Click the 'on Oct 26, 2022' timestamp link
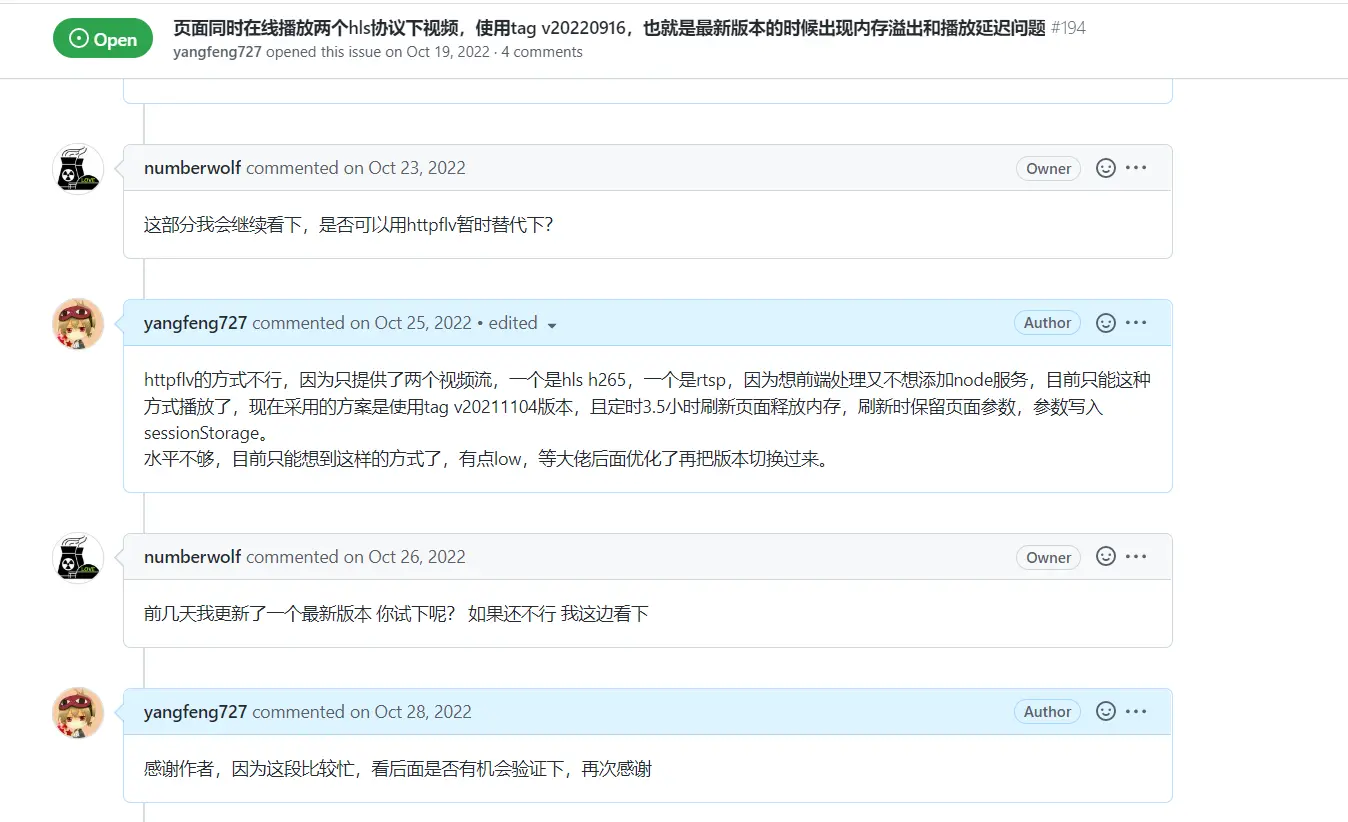The image size is (1348, 822). [405, 557]
